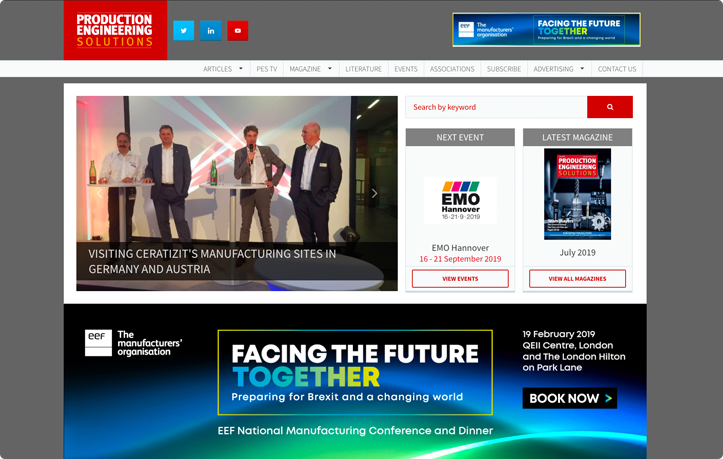723x459 pixels.
Task: Expand the Magazine menu arrow
Action: (330, 69)
